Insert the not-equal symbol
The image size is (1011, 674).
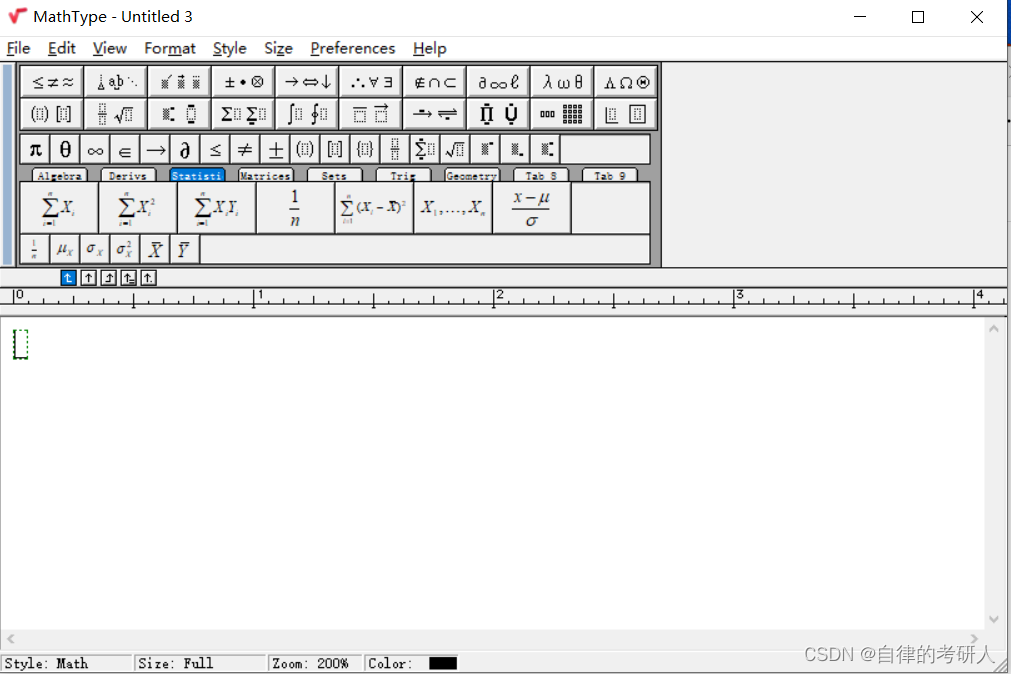(245, 150)
